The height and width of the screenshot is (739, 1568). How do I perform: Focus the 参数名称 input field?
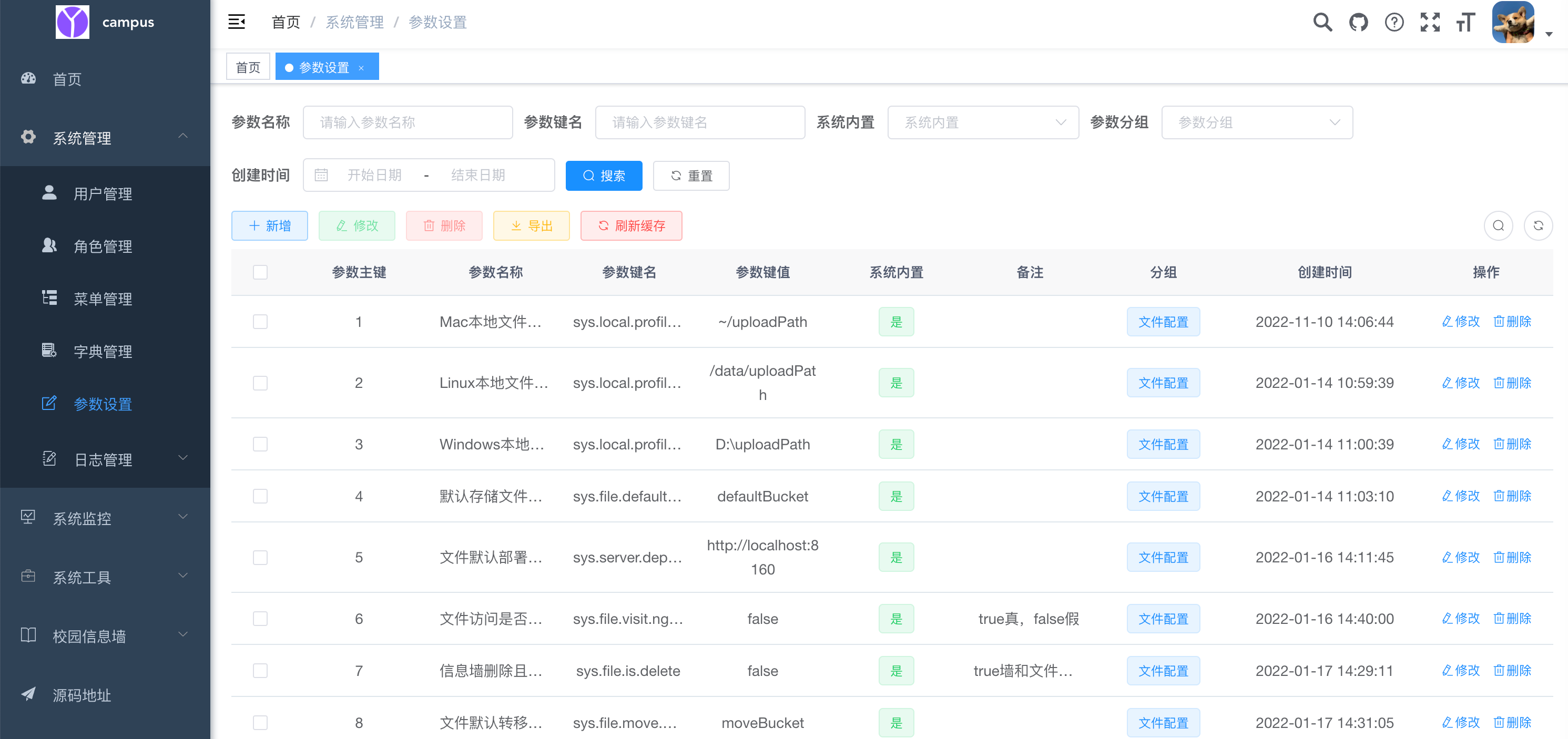pos(408,122)
